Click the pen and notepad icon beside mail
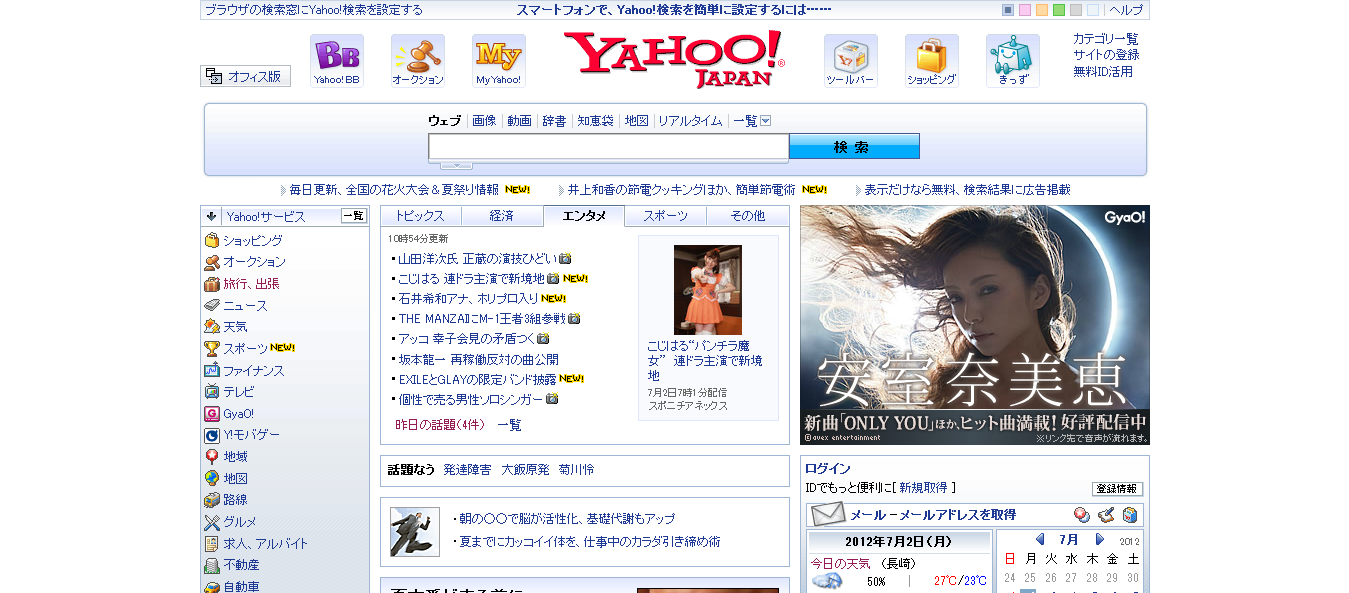The image size is (1349, 593). pyautogui.click(x=1106, y=515)
